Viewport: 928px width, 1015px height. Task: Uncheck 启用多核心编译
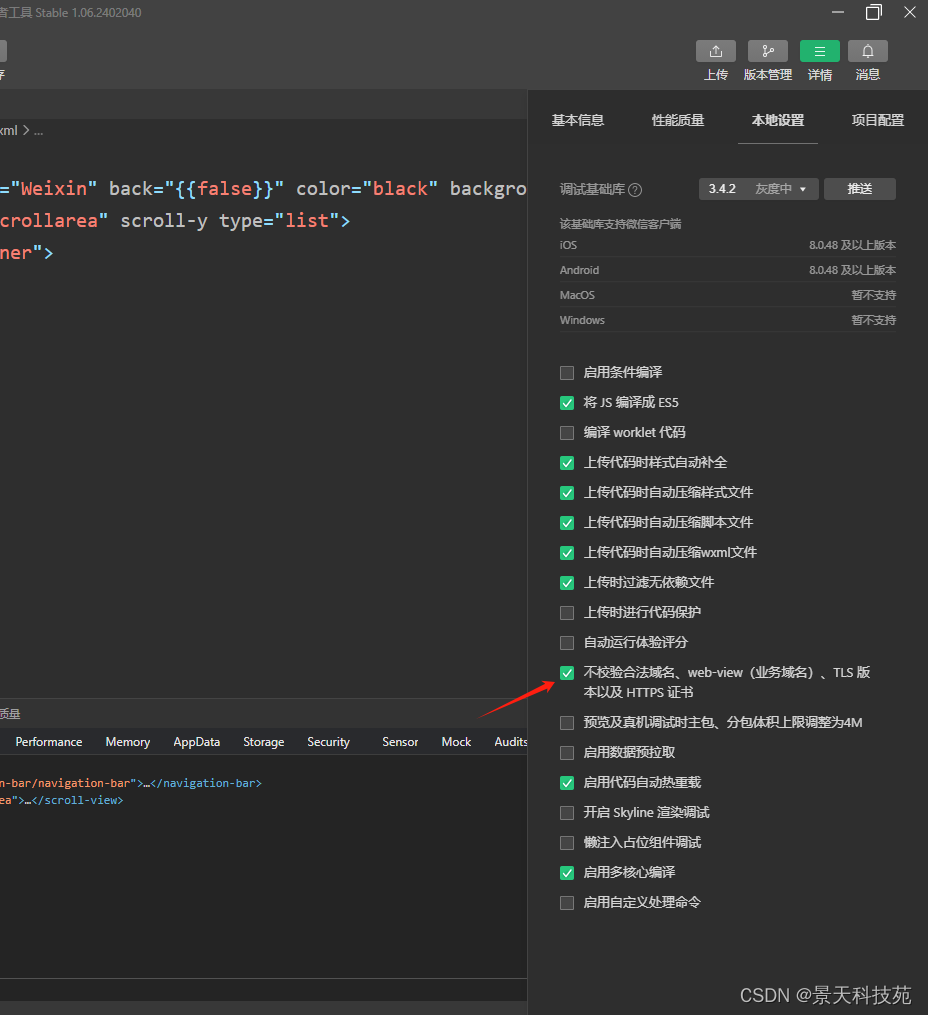[567, 873]
